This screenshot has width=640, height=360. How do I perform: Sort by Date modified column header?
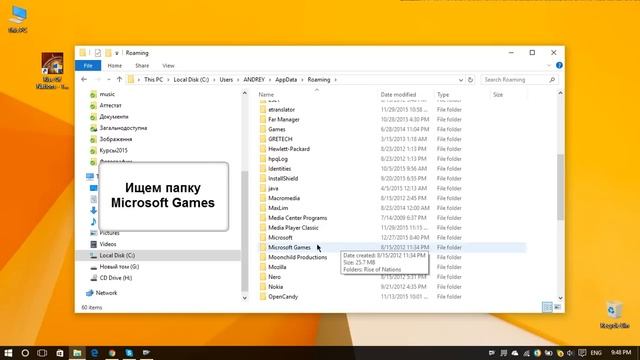[x=398, y=95]
